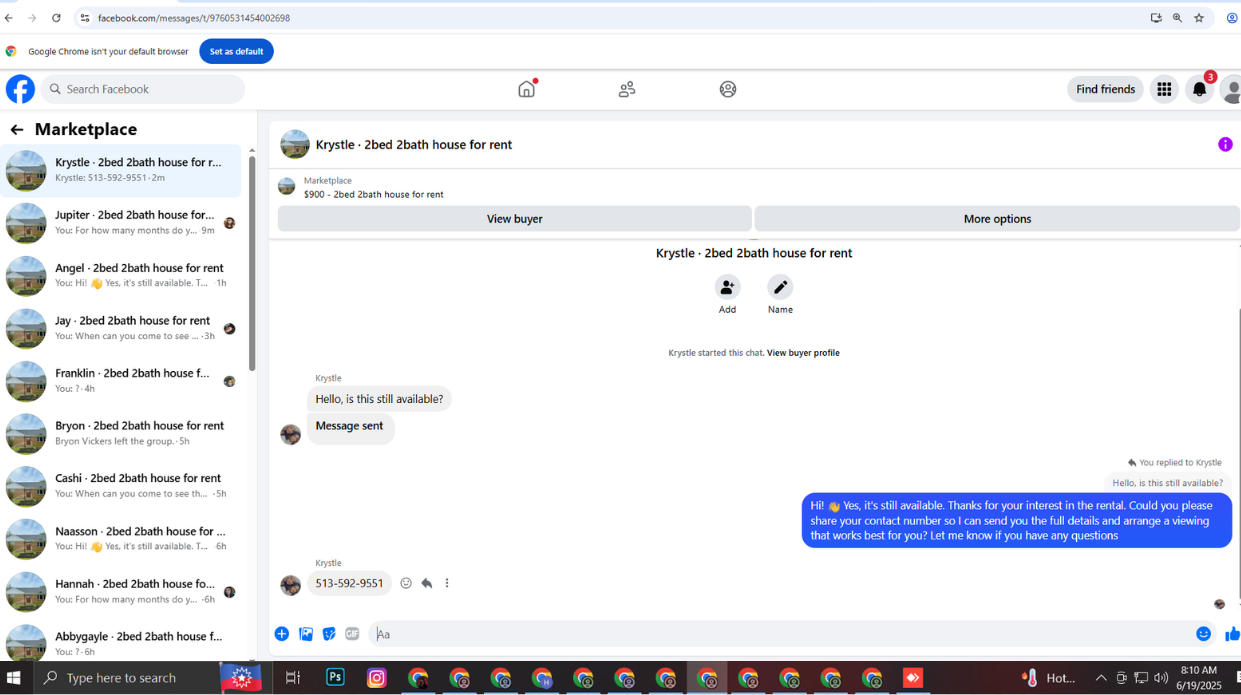Type here to search Windows box

click(127, 677)
